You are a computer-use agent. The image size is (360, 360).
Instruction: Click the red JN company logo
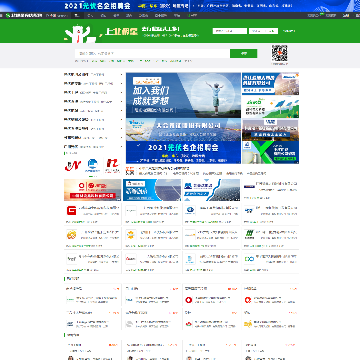pos(73,166)
